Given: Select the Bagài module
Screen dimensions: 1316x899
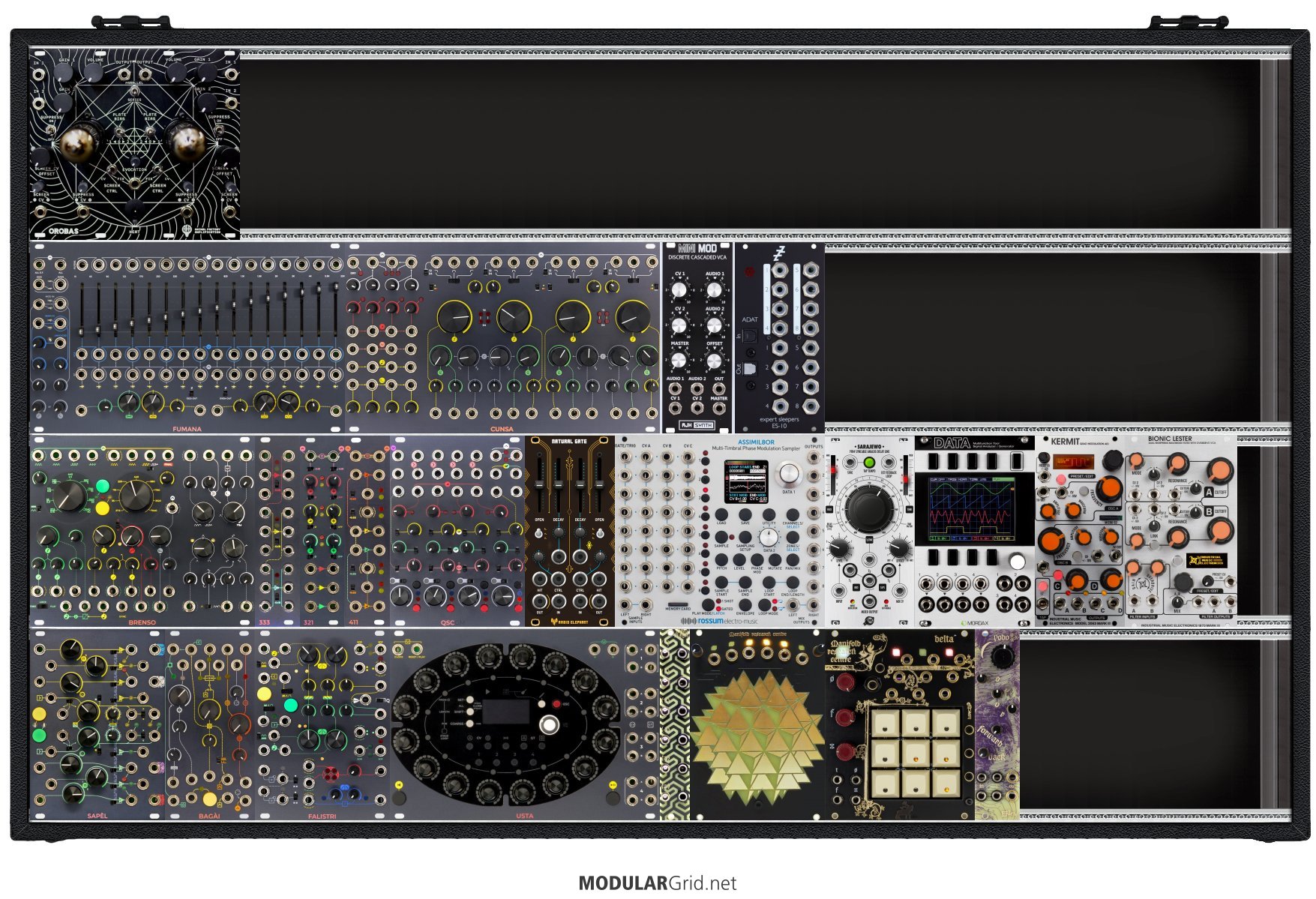Looking at the screenshot, I should [210, 724].
